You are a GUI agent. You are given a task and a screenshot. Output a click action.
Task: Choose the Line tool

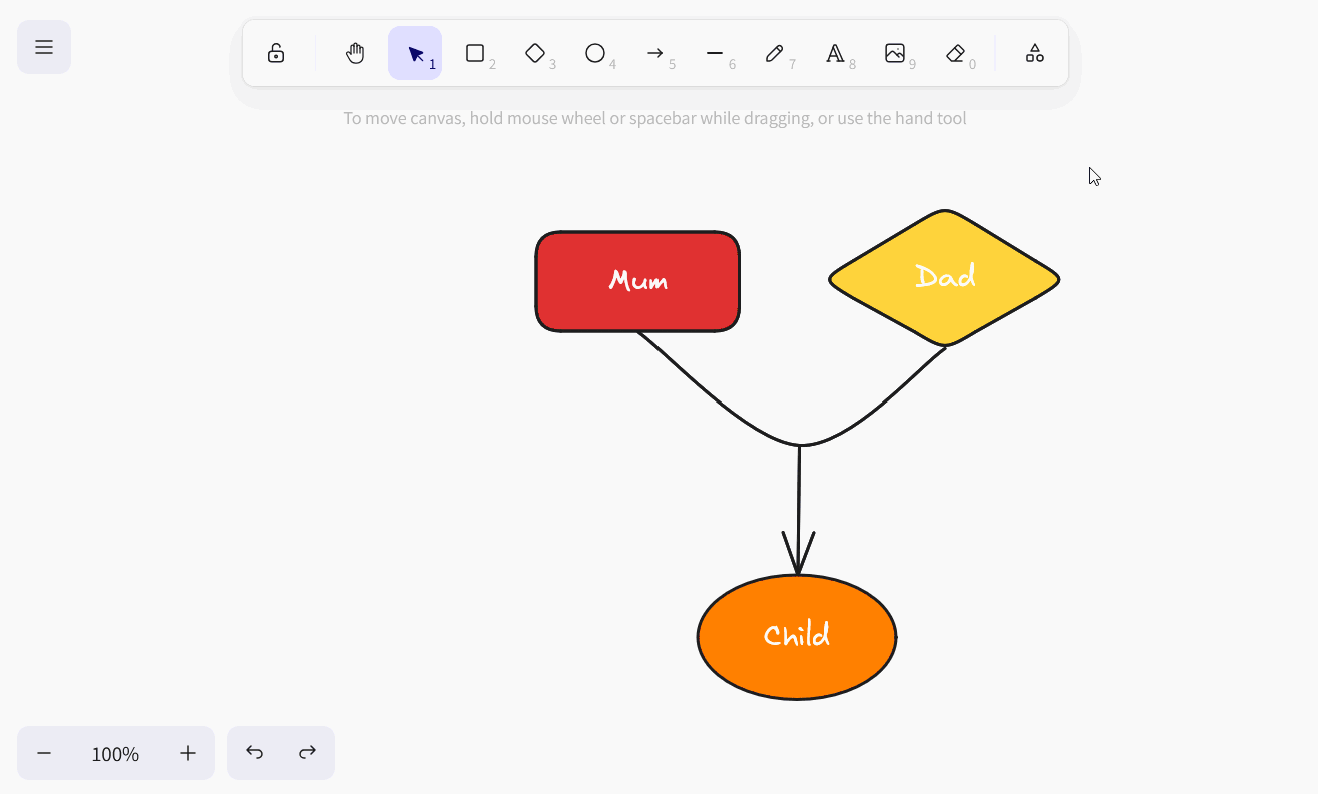point(715,53)
